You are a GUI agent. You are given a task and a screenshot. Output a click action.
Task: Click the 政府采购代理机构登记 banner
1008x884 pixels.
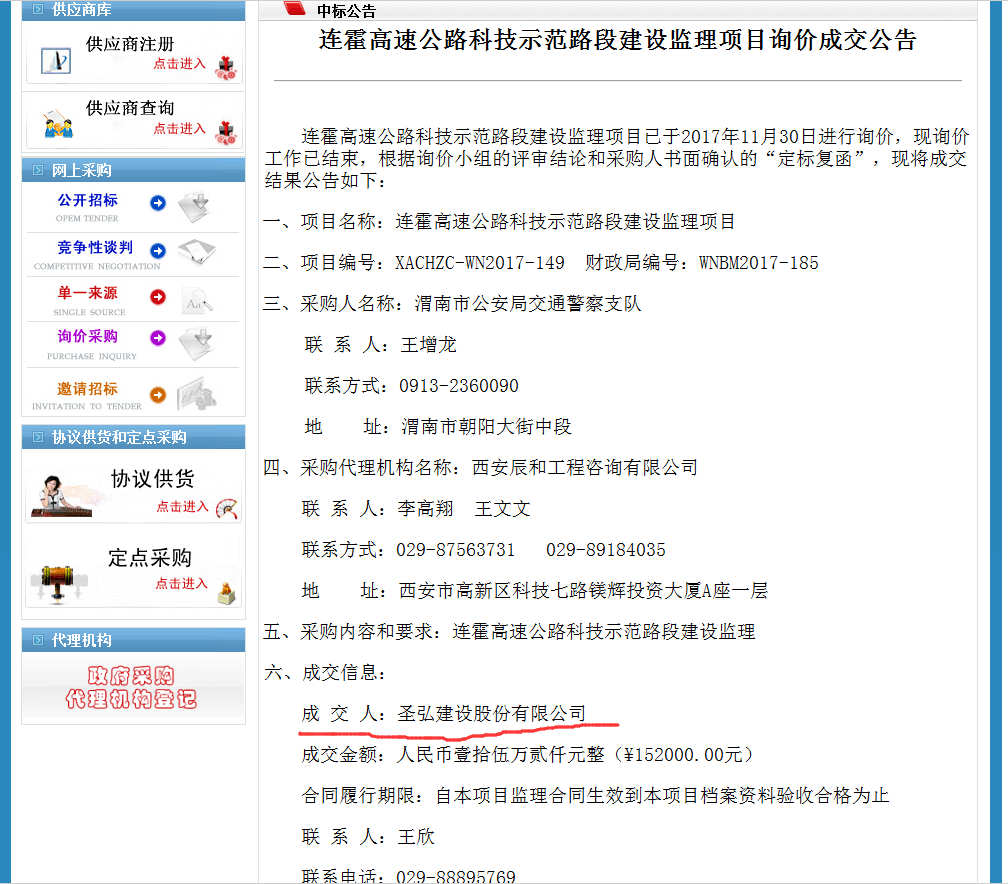coord(132,687)
